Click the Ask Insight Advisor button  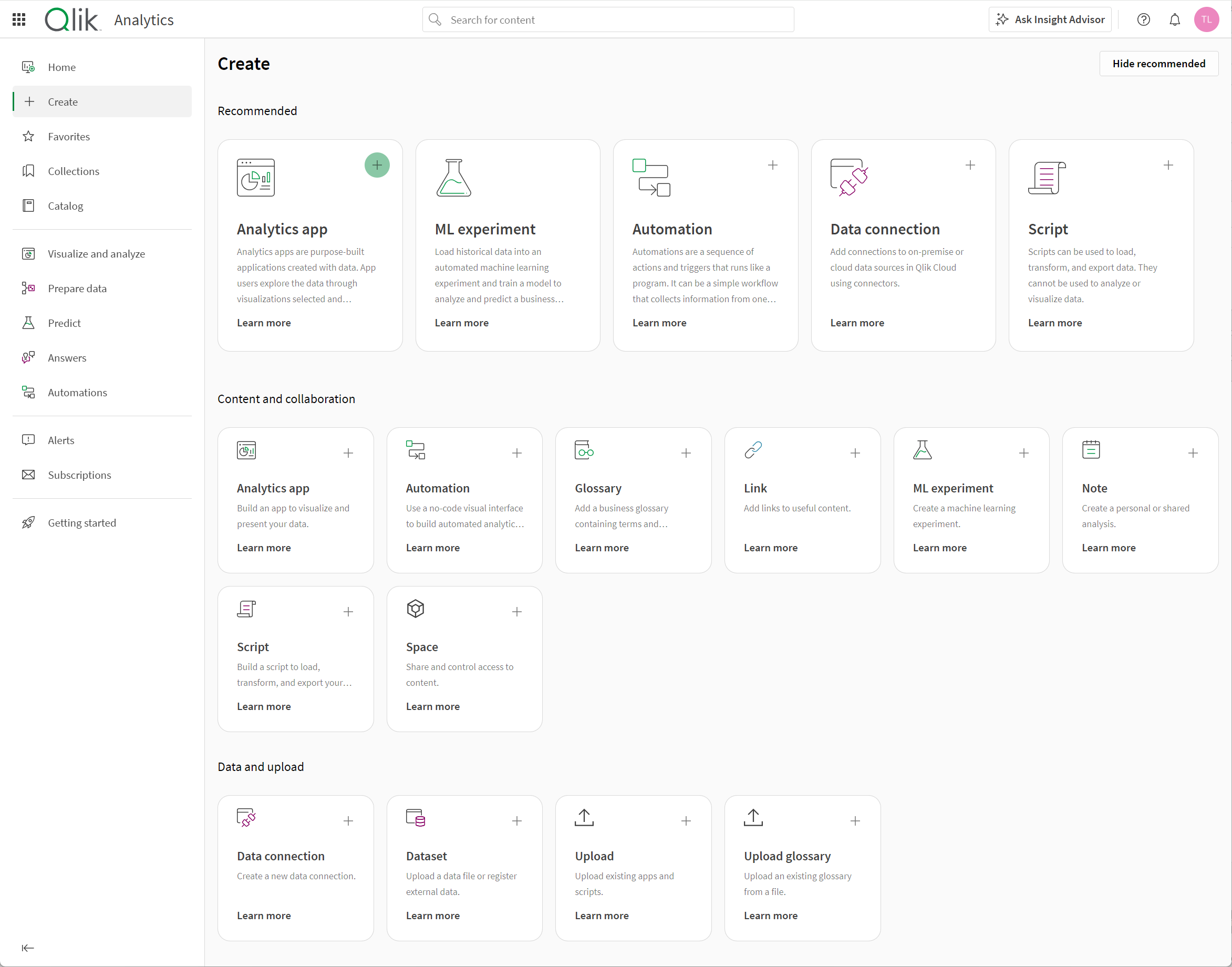tap(1052, 20)
